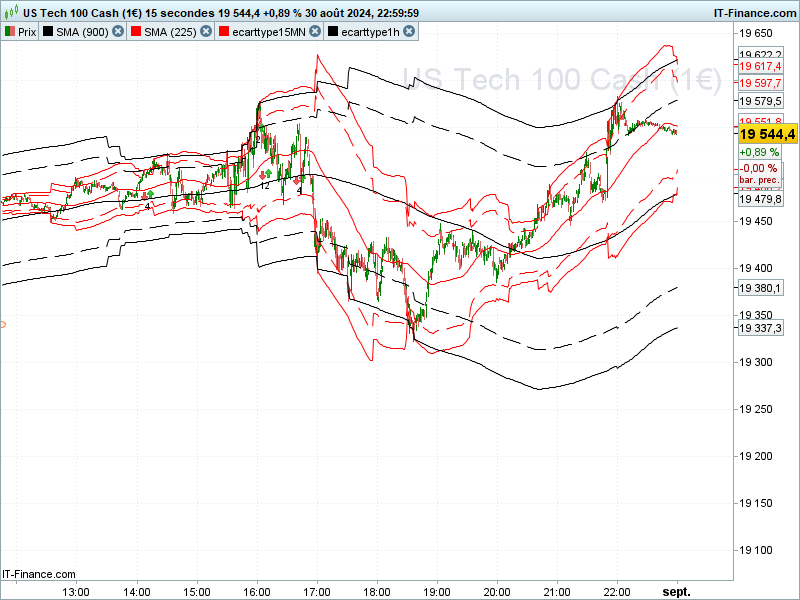Click the +0,89 % change label
This screenshot has width=800, height=600.
click(759, 152)
